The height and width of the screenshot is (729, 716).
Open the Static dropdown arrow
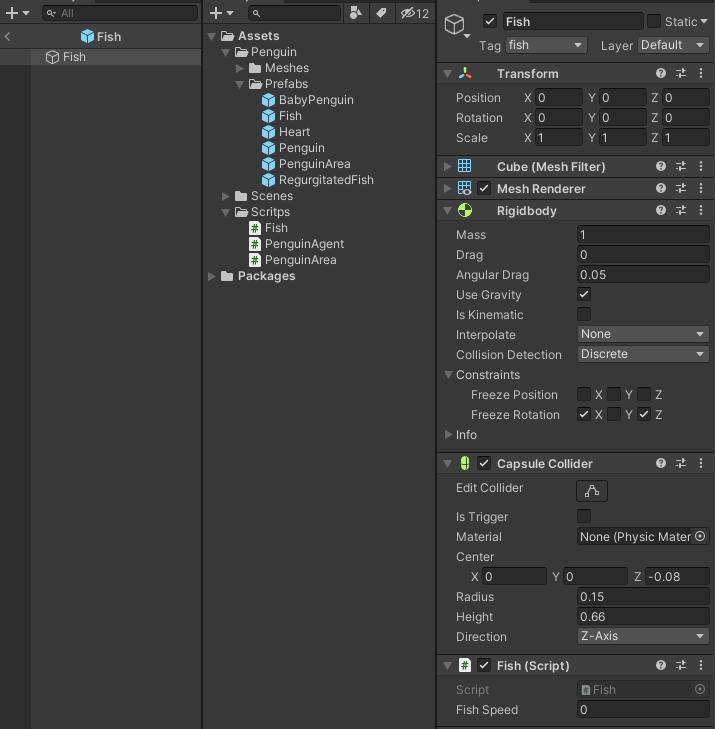(704, 21)
